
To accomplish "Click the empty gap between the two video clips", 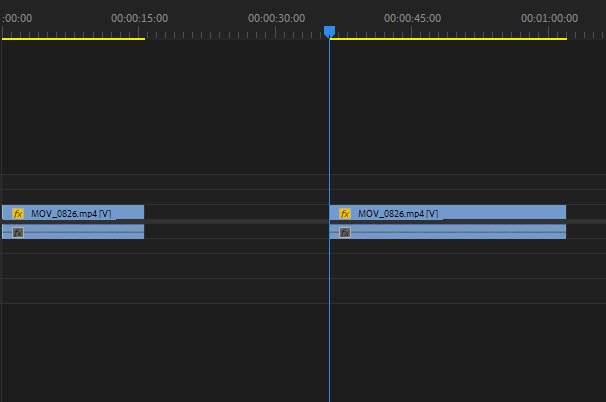I will [x=236, y=212].
